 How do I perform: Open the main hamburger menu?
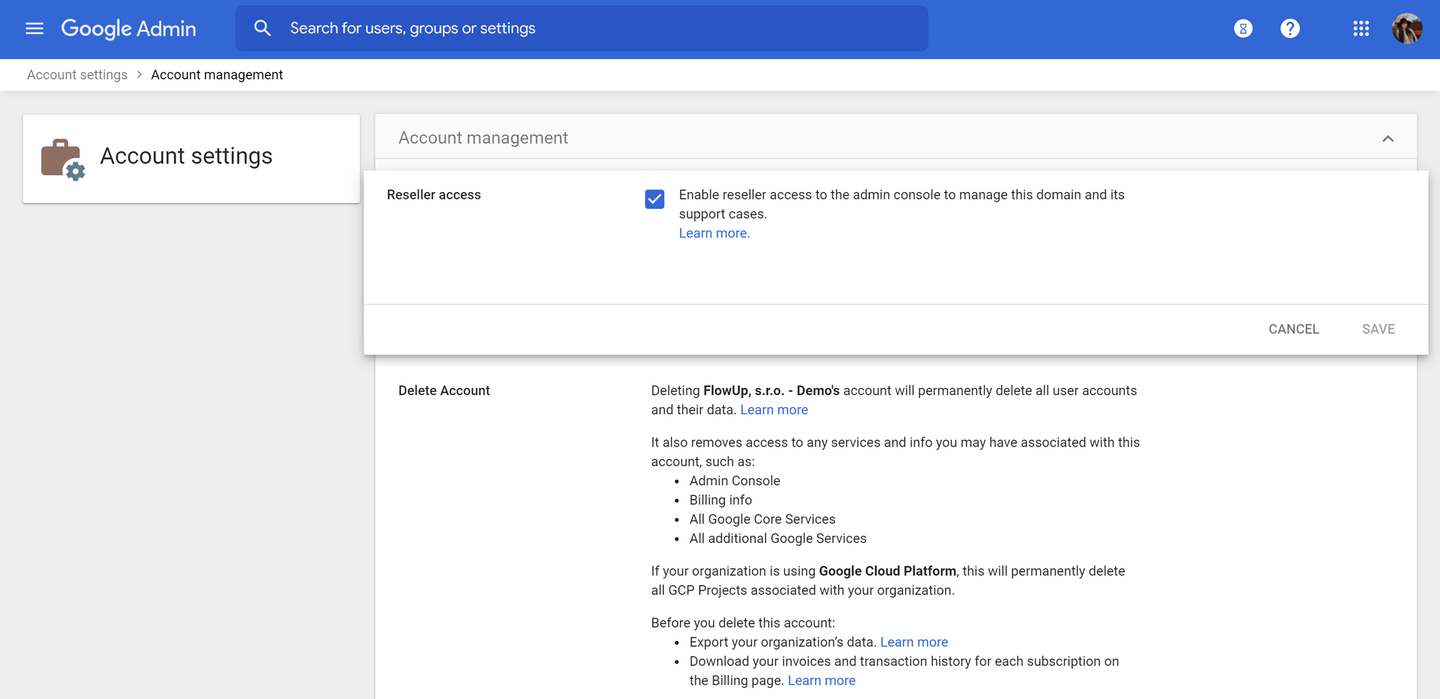[34, 28]
